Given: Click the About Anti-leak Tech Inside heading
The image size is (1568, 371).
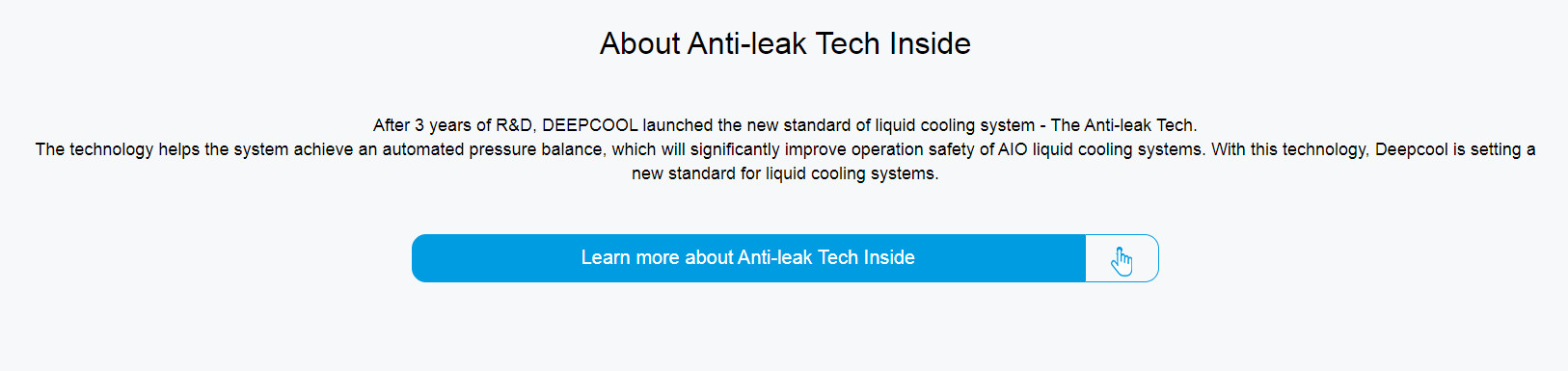Looking at the screenshot, I should click(x=785, y=43).
